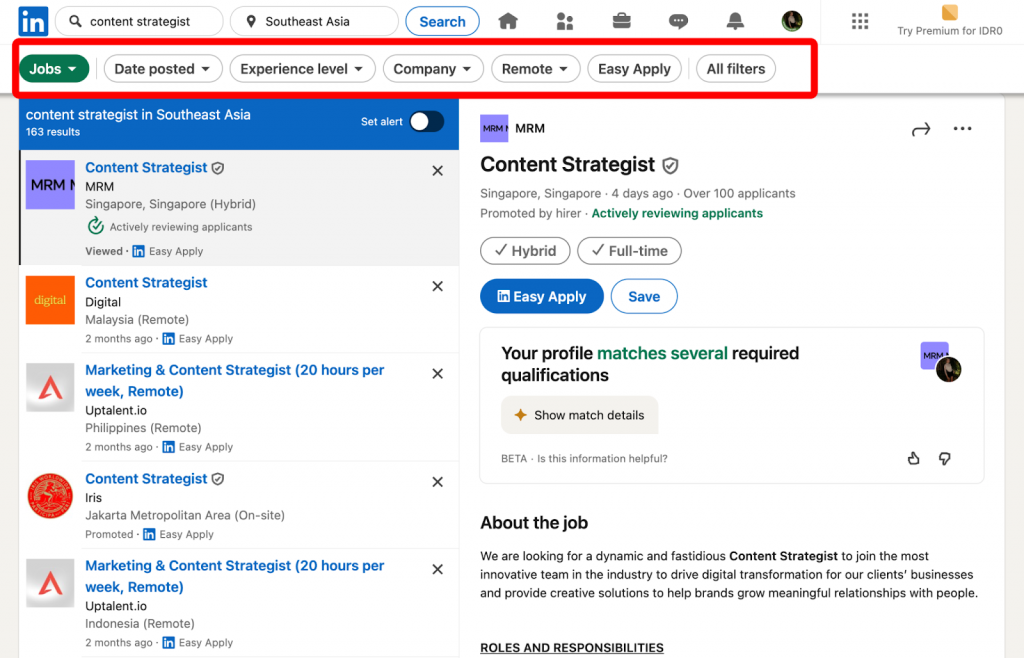Give thumbs down on match information
1024x658 pixels.
click(944, 458)
